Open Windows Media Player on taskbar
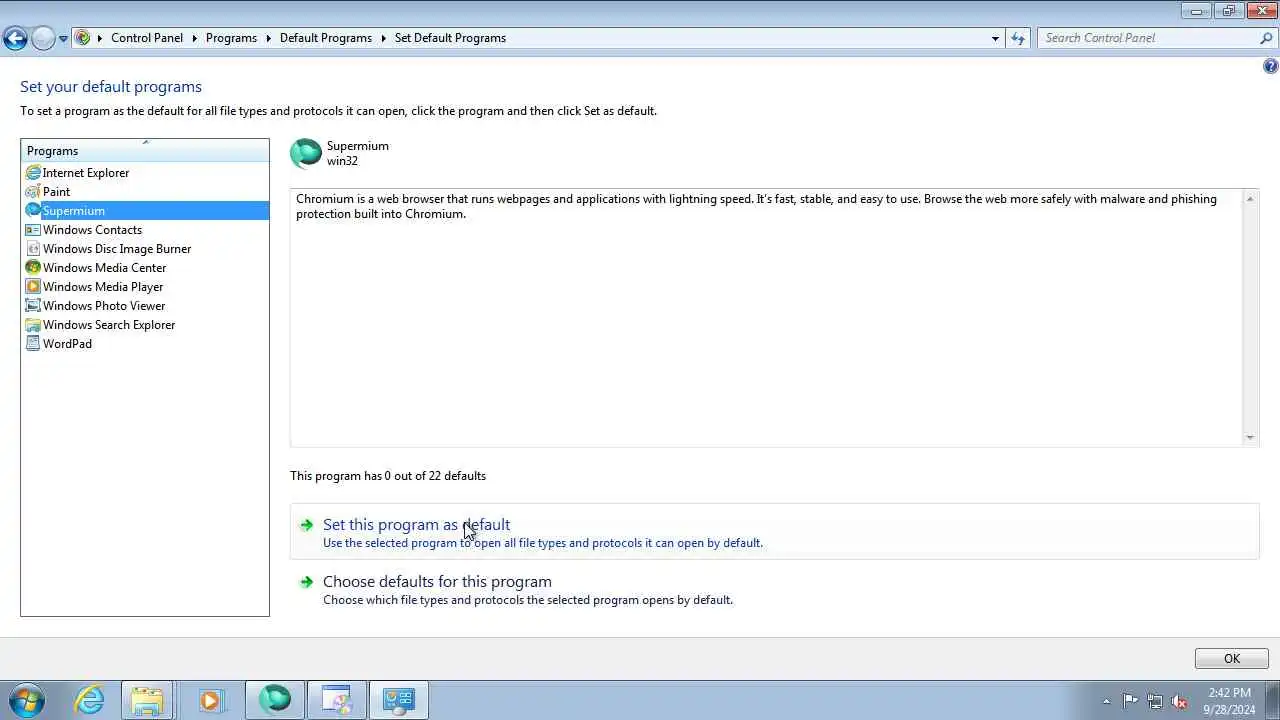 (x=210, y=700)
